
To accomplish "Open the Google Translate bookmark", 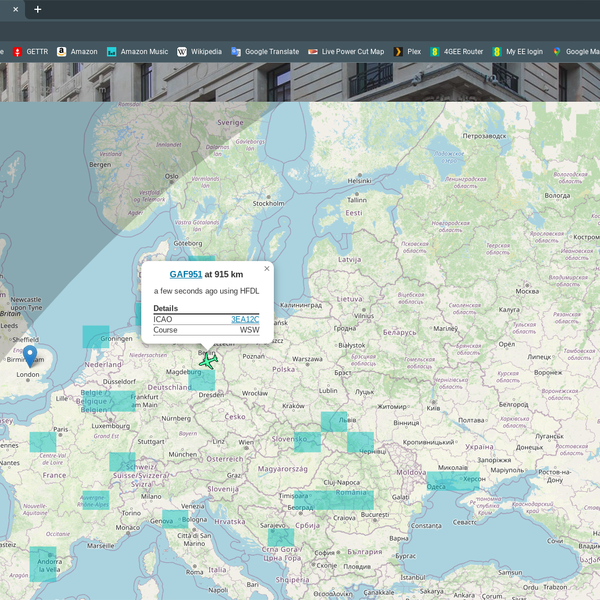I will (x=265, y=51).
